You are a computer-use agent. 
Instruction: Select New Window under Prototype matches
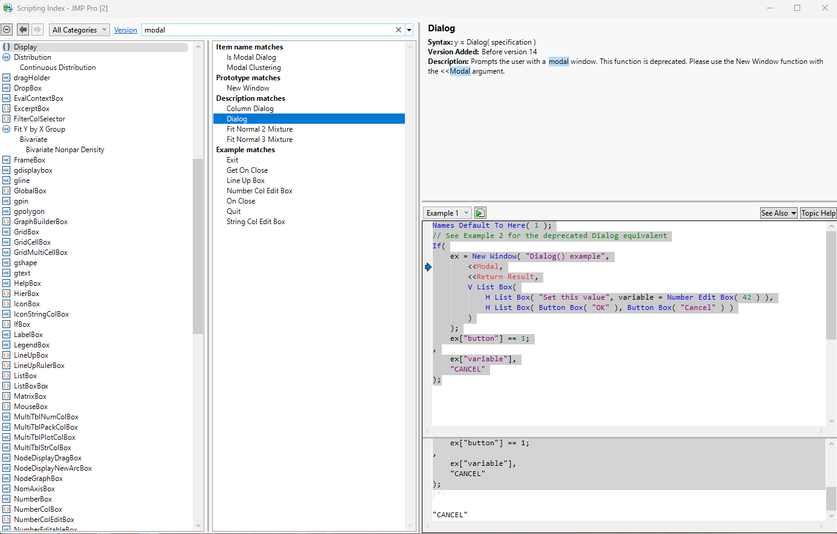coord(247,88)
